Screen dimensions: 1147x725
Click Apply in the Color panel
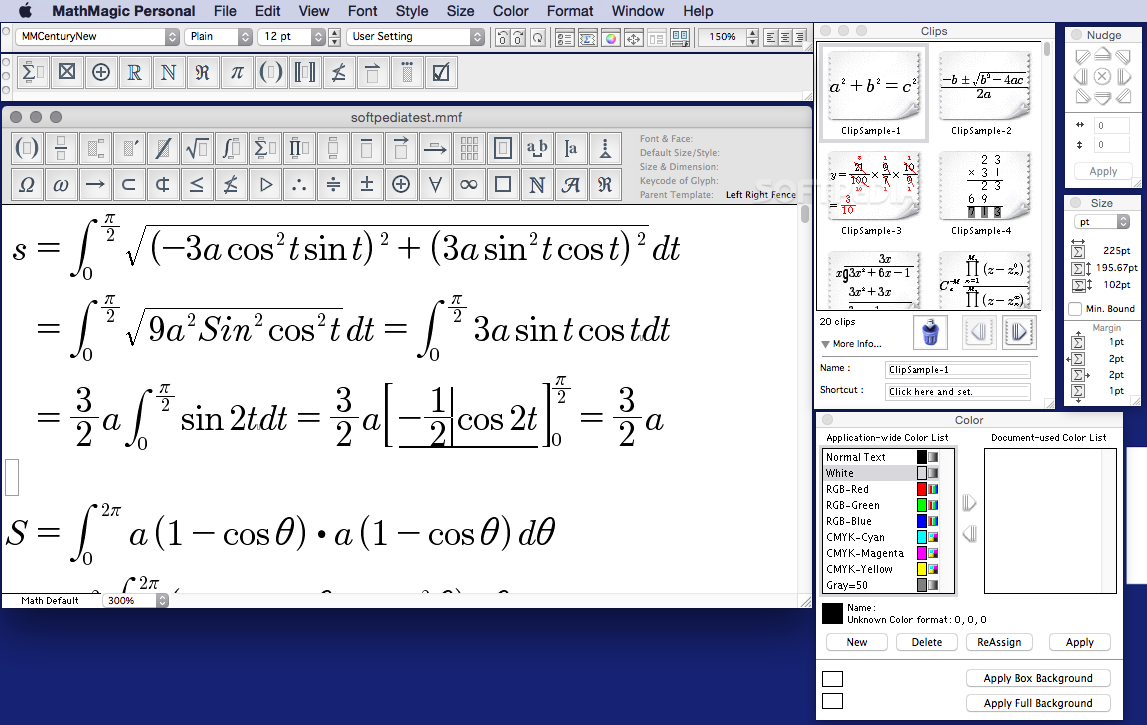(1080, 642)
